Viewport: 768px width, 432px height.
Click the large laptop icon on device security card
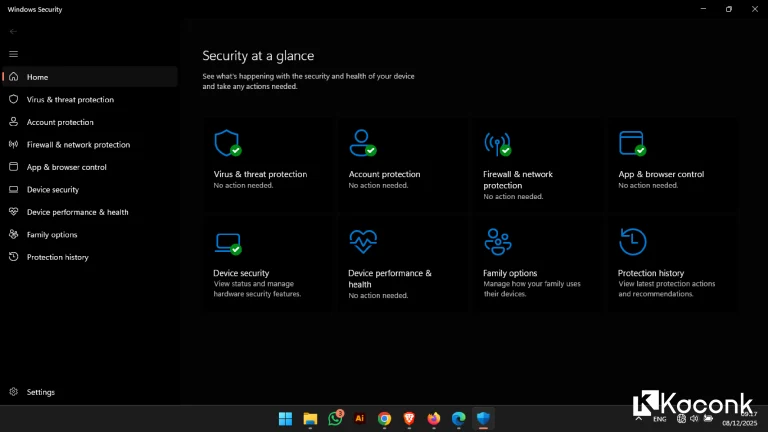coord(228,243)
